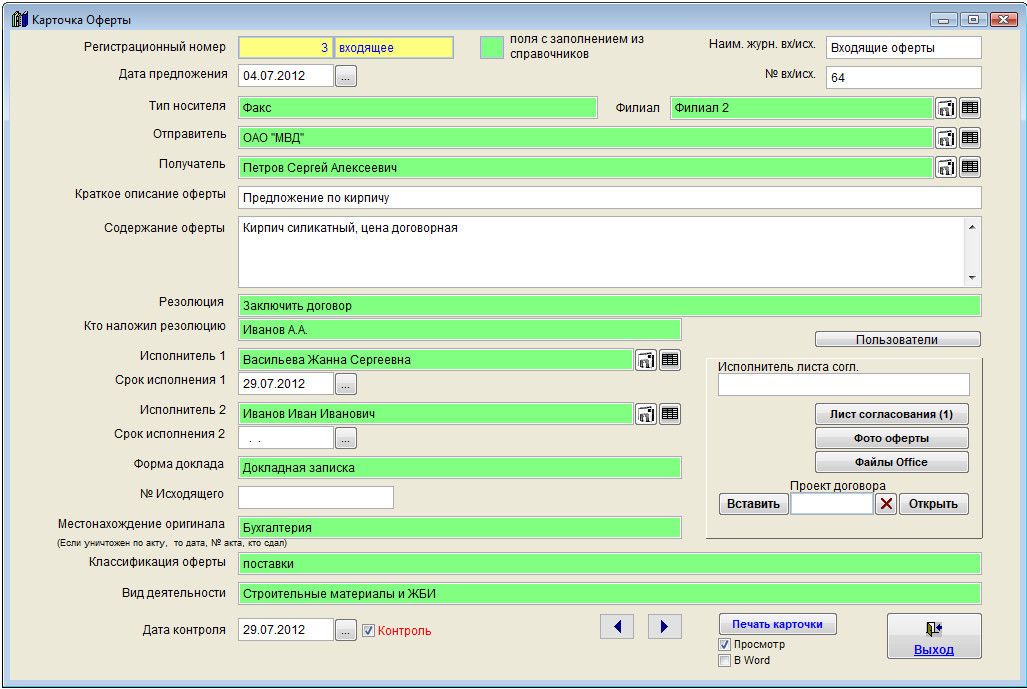This screenshot has width=1027, height=689.
Task: Uncheck the Просмотр checkbox
Action: coord(725,645)
